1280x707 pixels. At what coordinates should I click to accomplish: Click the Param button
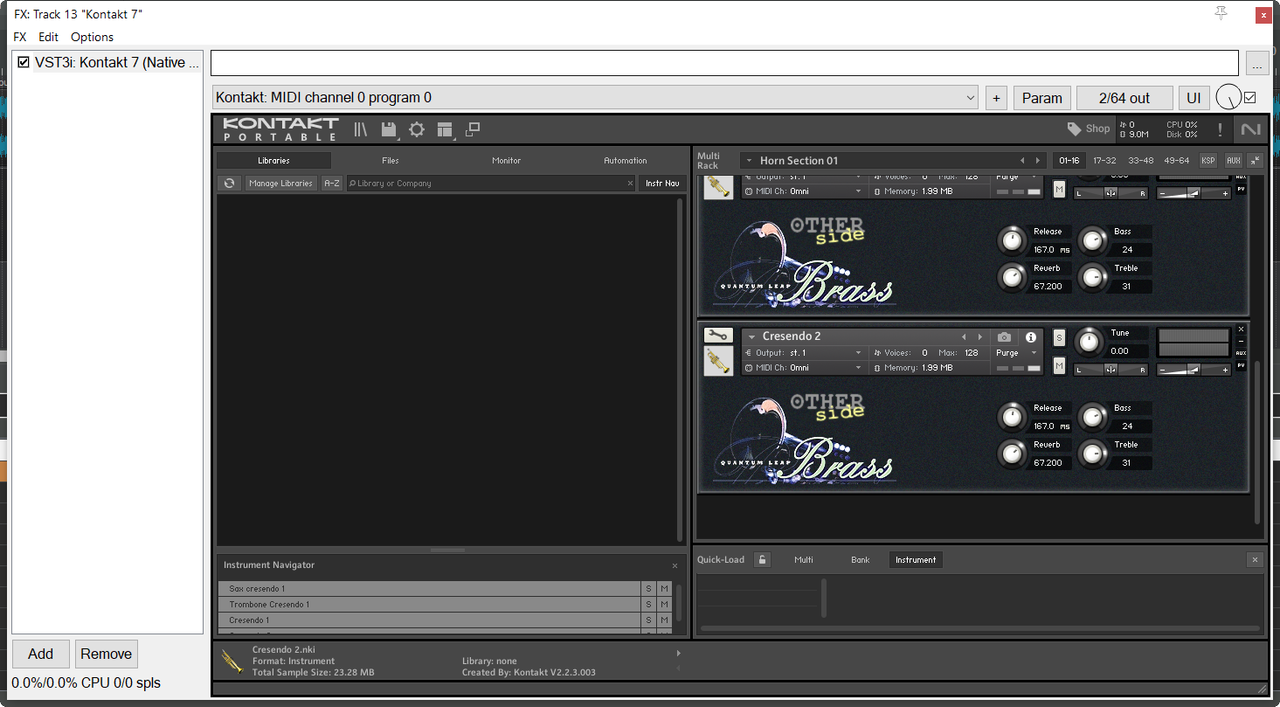coord(1042,98)
